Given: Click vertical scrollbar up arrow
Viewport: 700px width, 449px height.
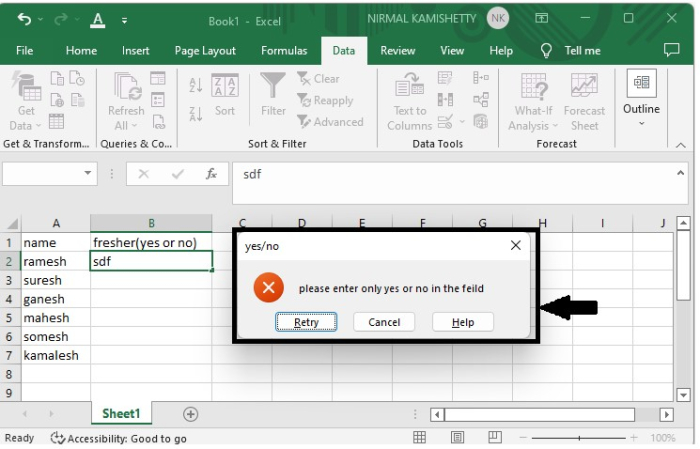Looking at the screenshot, I should tap(684, 223).
